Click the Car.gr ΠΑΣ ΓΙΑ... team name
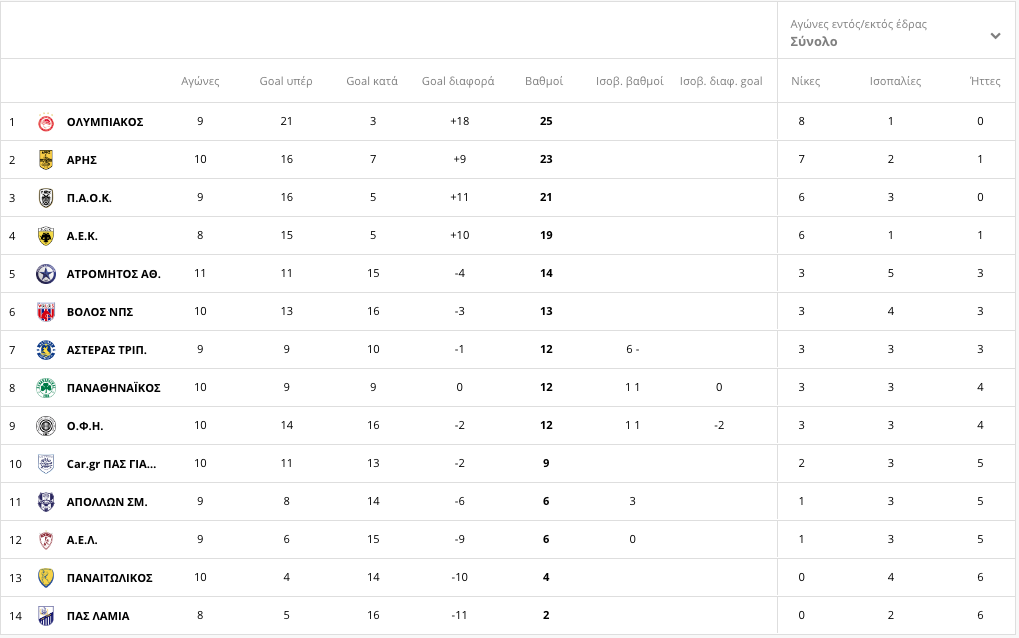The image size is (1019, 638). tap(111, 464)
